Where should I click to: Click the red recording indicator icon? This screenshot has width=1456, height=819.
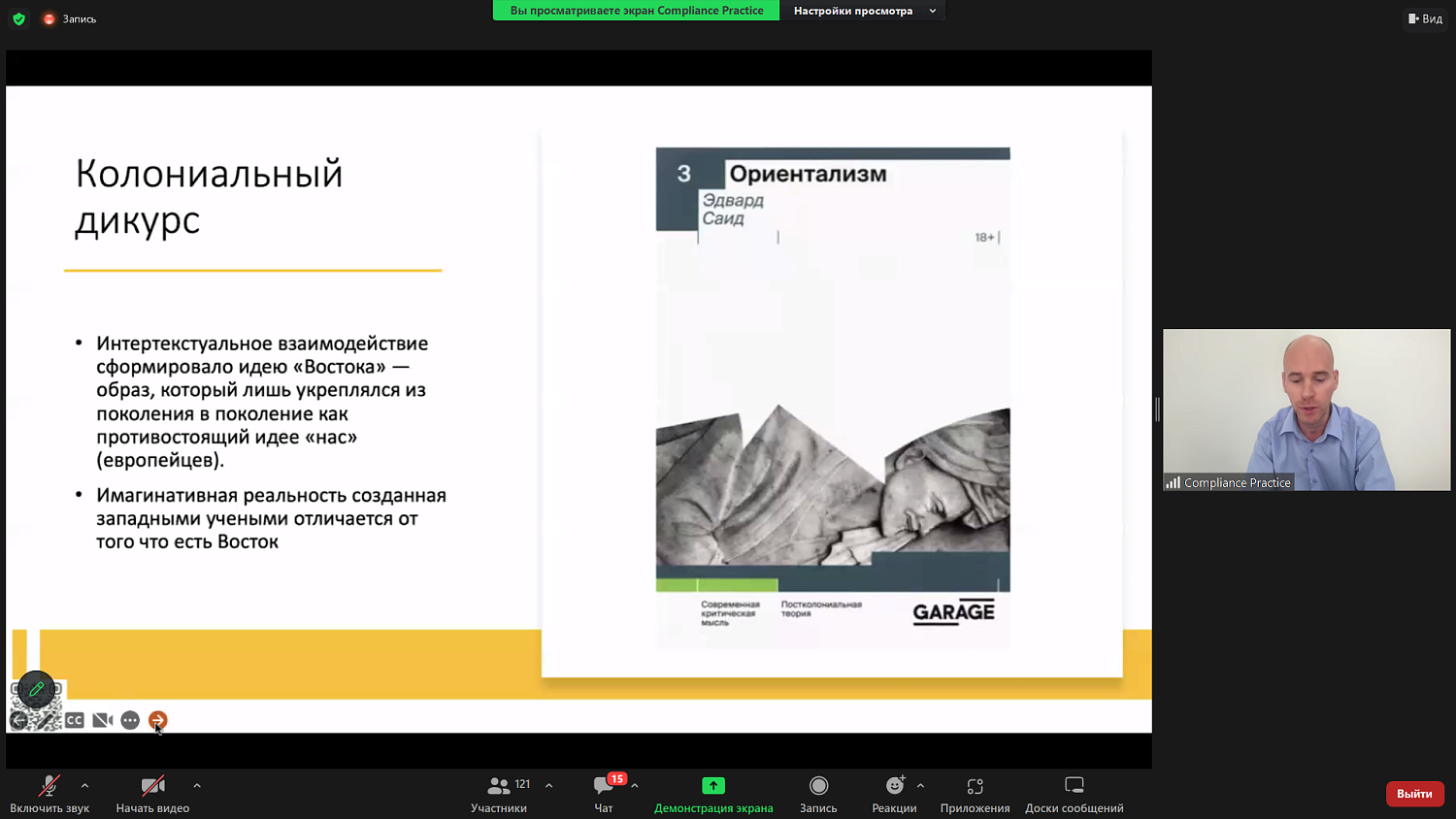[x=49, y=18]
